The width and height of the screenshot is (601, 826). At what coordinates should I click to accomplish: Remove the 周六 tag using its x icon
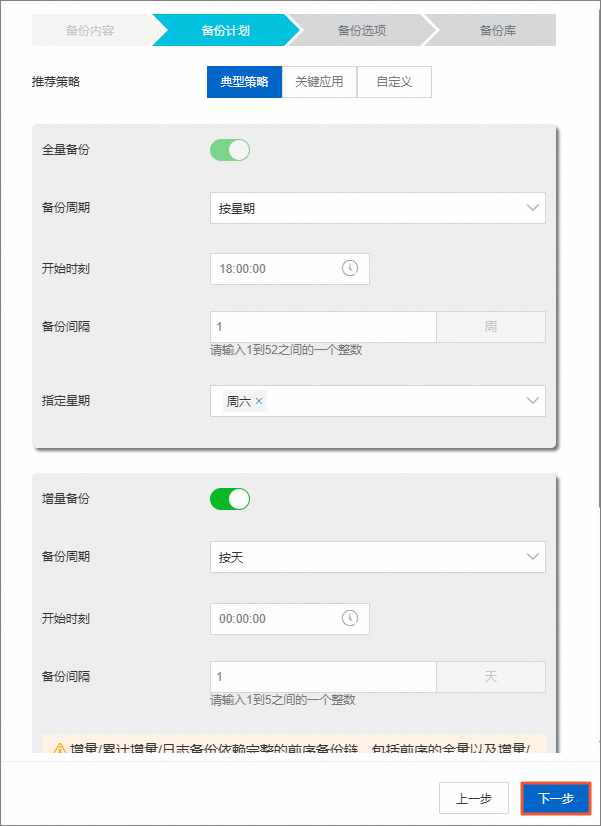tap(259, 401)
